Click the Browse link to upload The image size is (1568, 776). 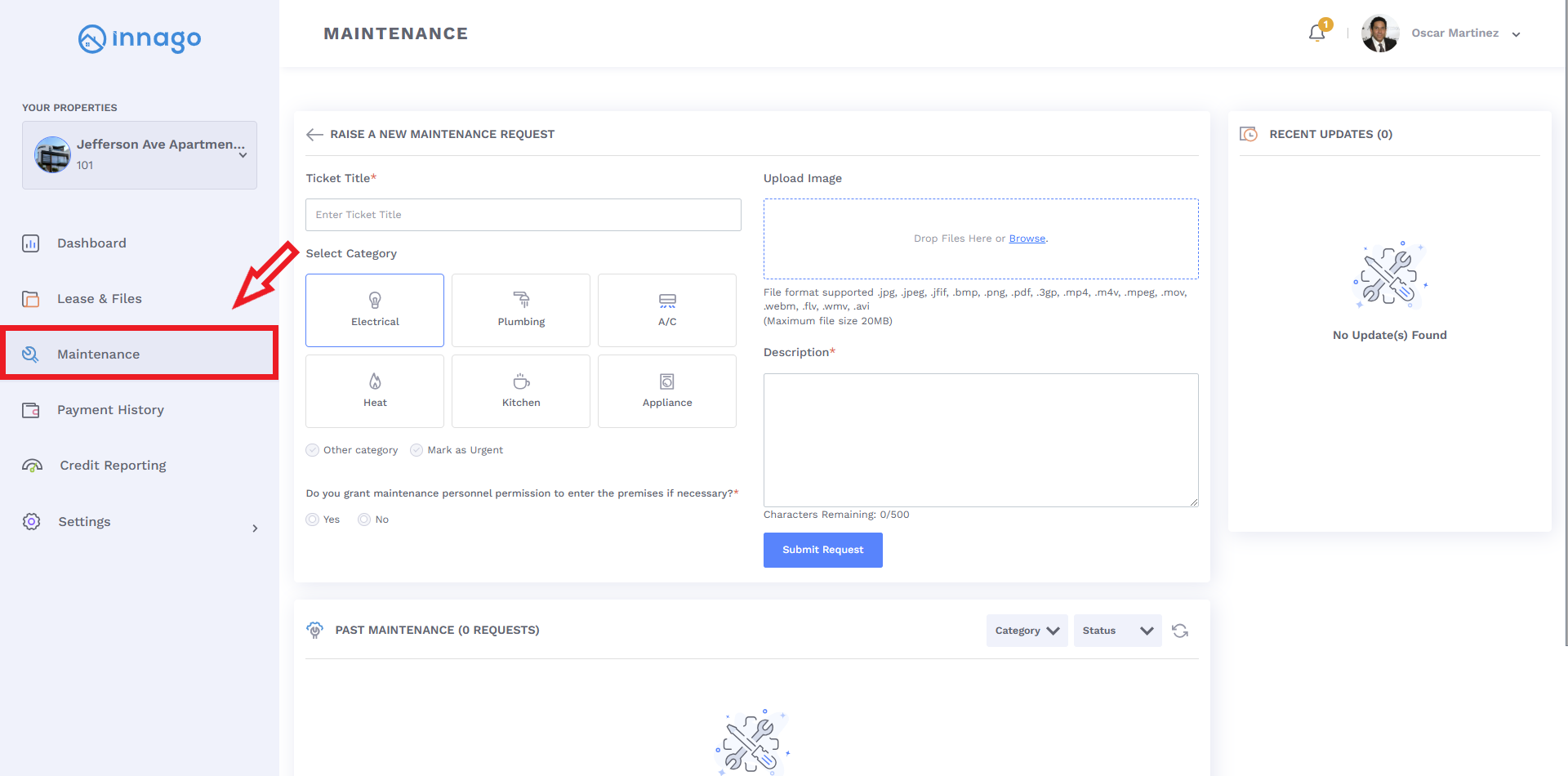point(1027,239)
